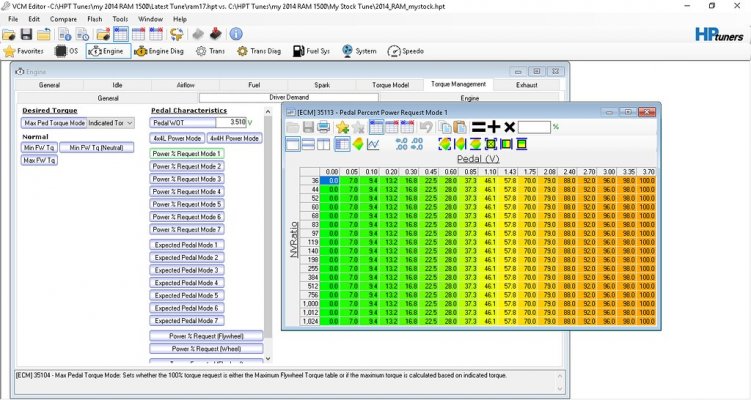Click Max FW Tq button
The height and width of the screenshot is (400, 751).
coord(39,160)
